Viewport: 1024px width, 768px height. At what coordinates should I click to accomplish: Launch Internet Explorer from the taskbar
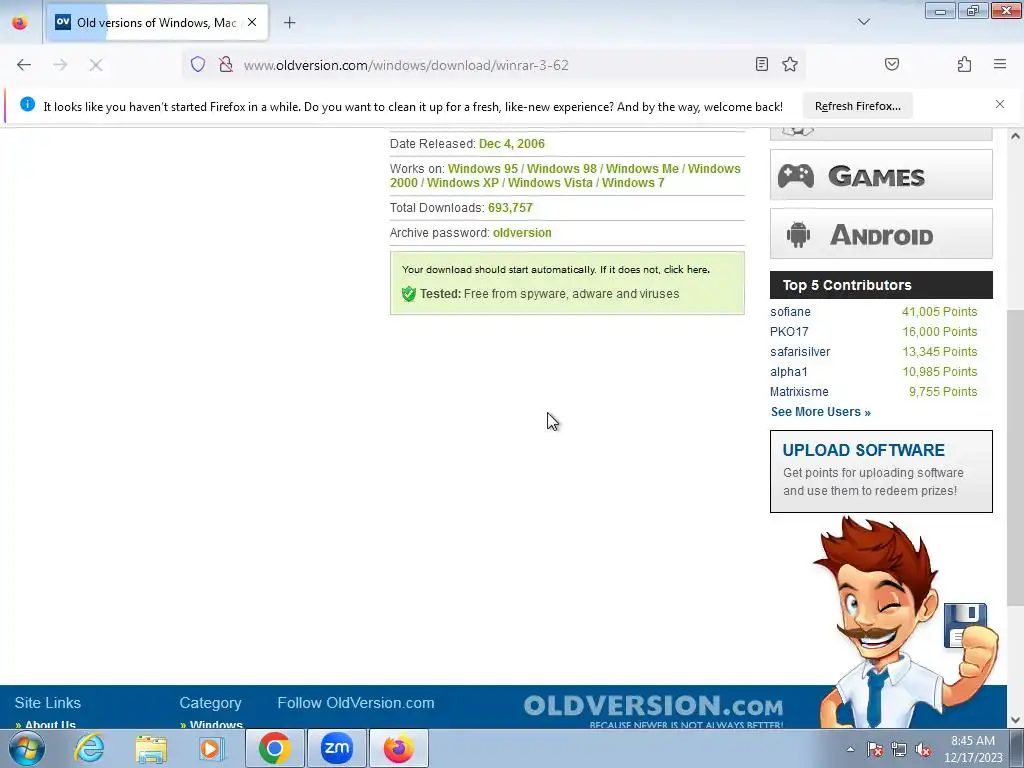[x=89, y=748]
